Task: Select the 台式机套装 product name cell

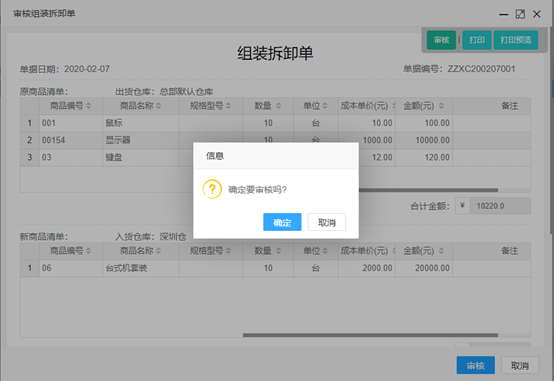Action: point(141,268)
